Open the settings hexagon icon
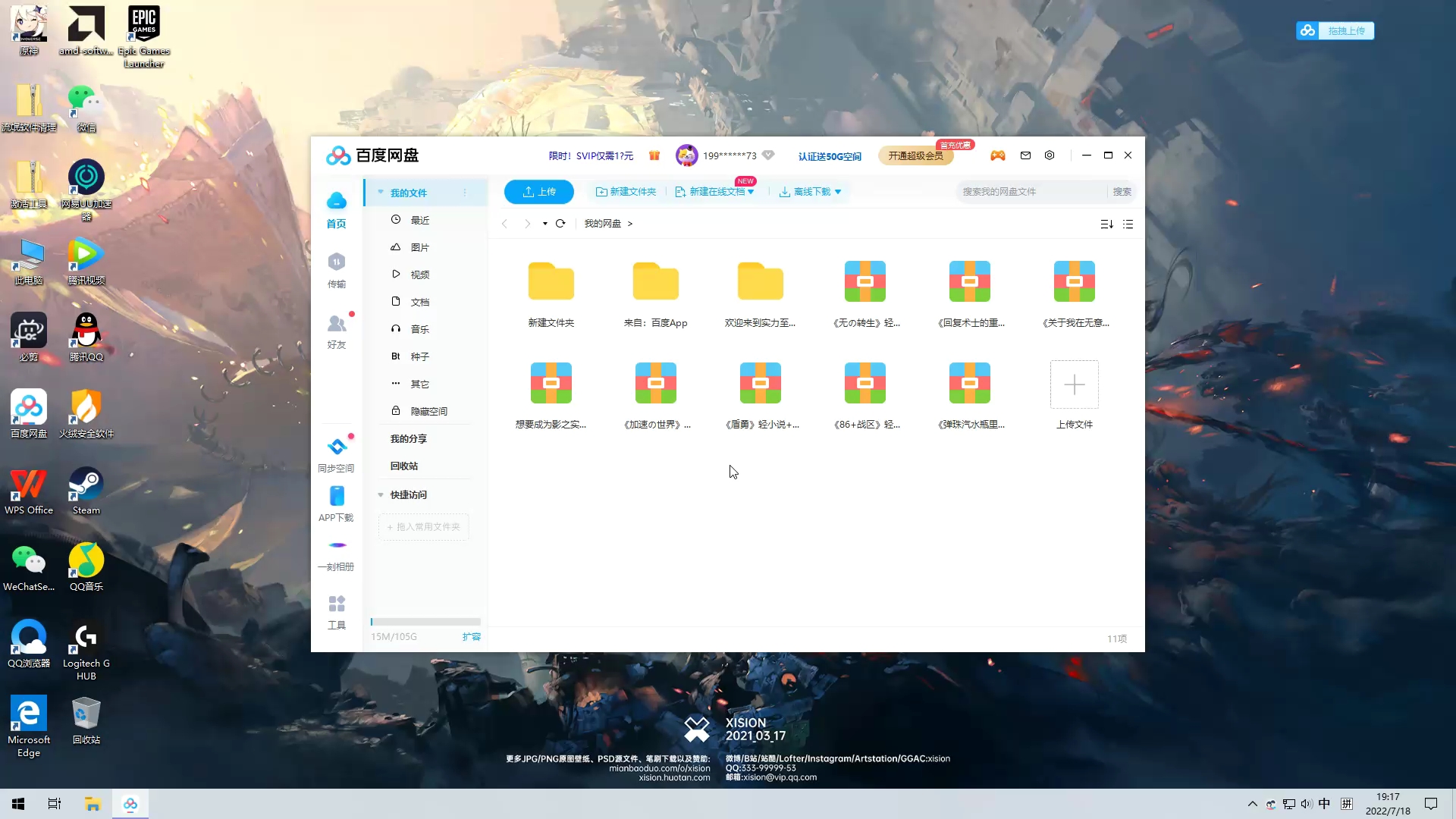This screenshot has width=1456, height=819. [x=1050, y=155]
